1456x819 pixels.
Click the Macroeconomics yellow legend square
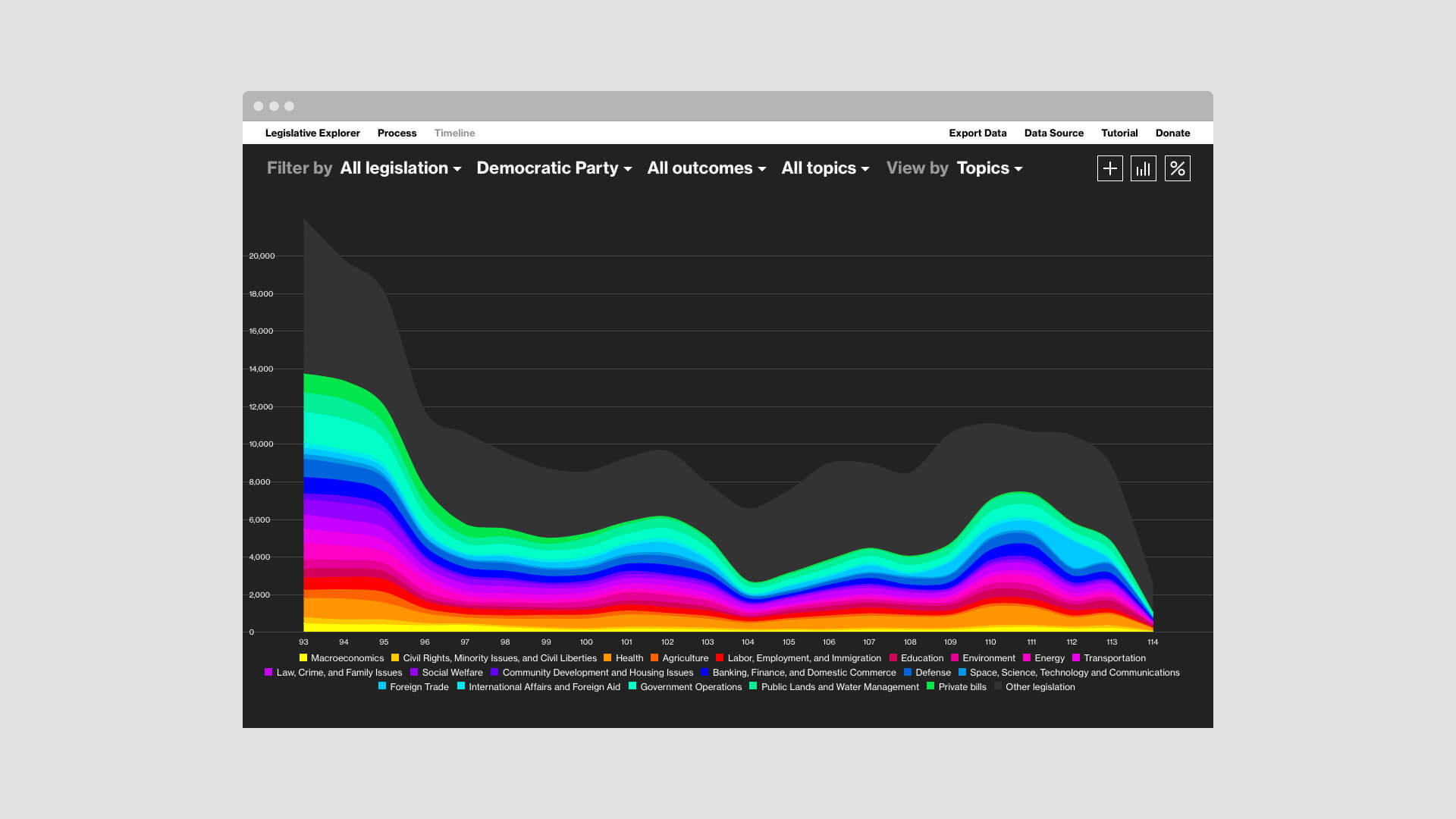(303, 657)
